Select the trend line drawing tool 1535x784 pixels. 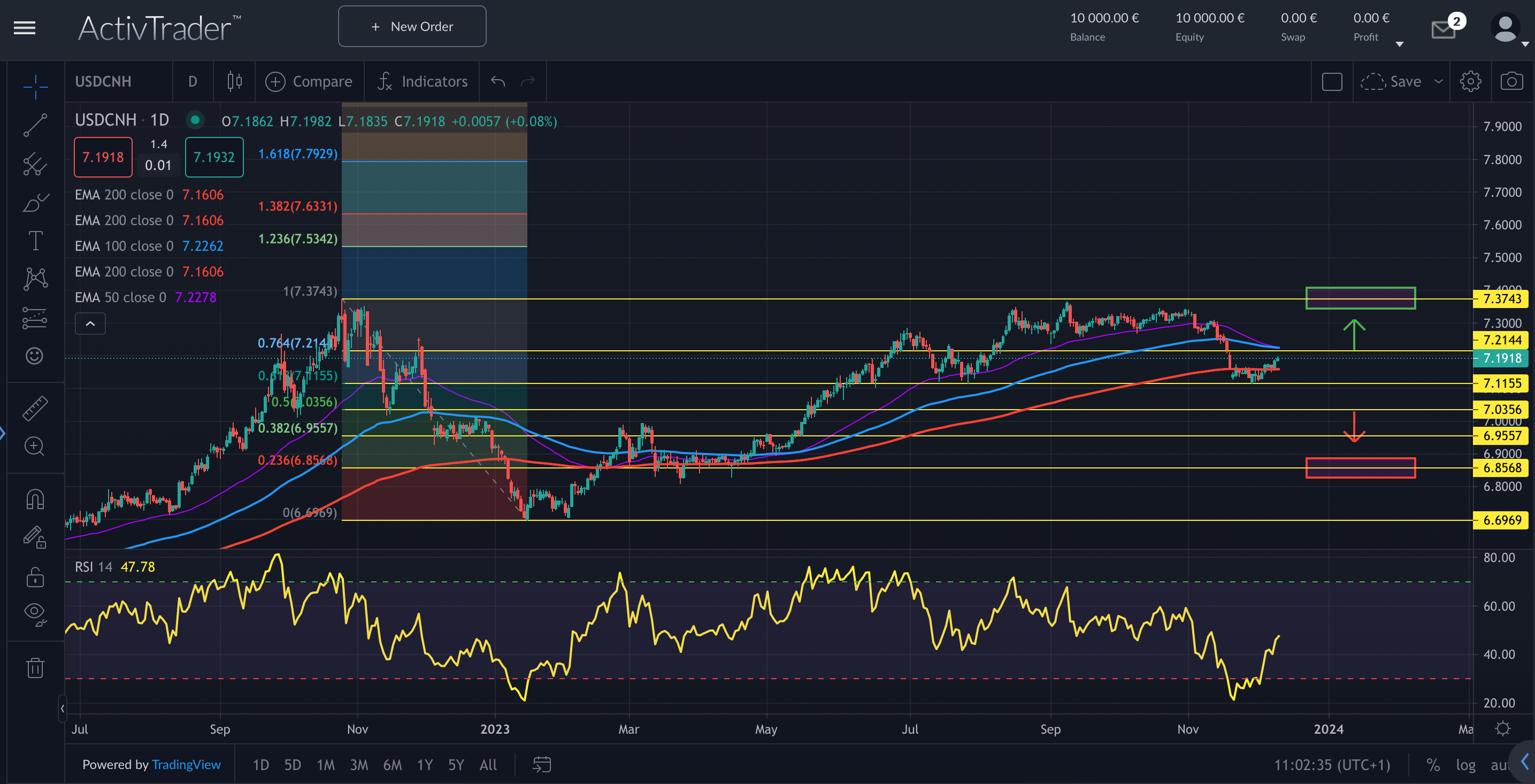(x=35, y=125)
